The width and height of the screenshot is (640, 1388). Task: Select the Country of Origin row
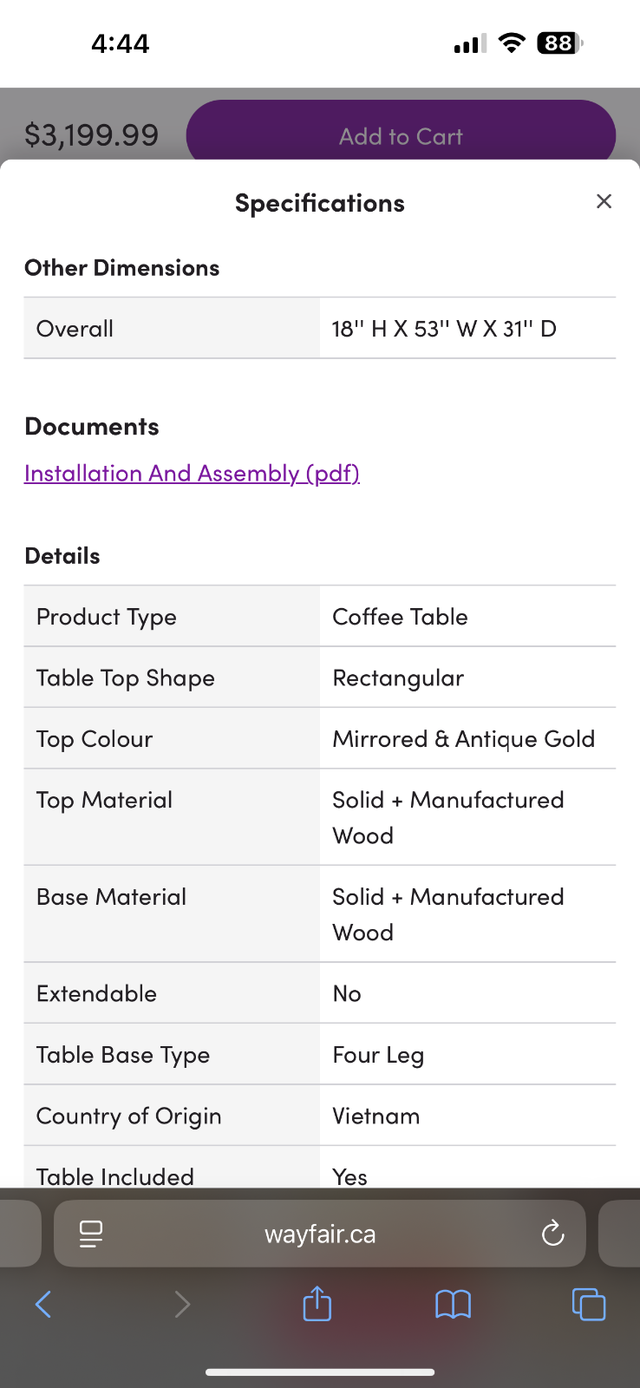[x=320, y=1115]
